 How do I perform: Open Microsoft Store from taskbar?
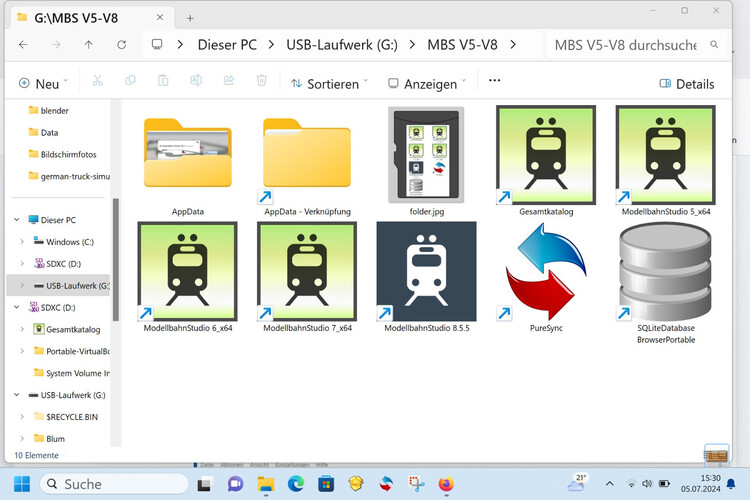(326, 484)
